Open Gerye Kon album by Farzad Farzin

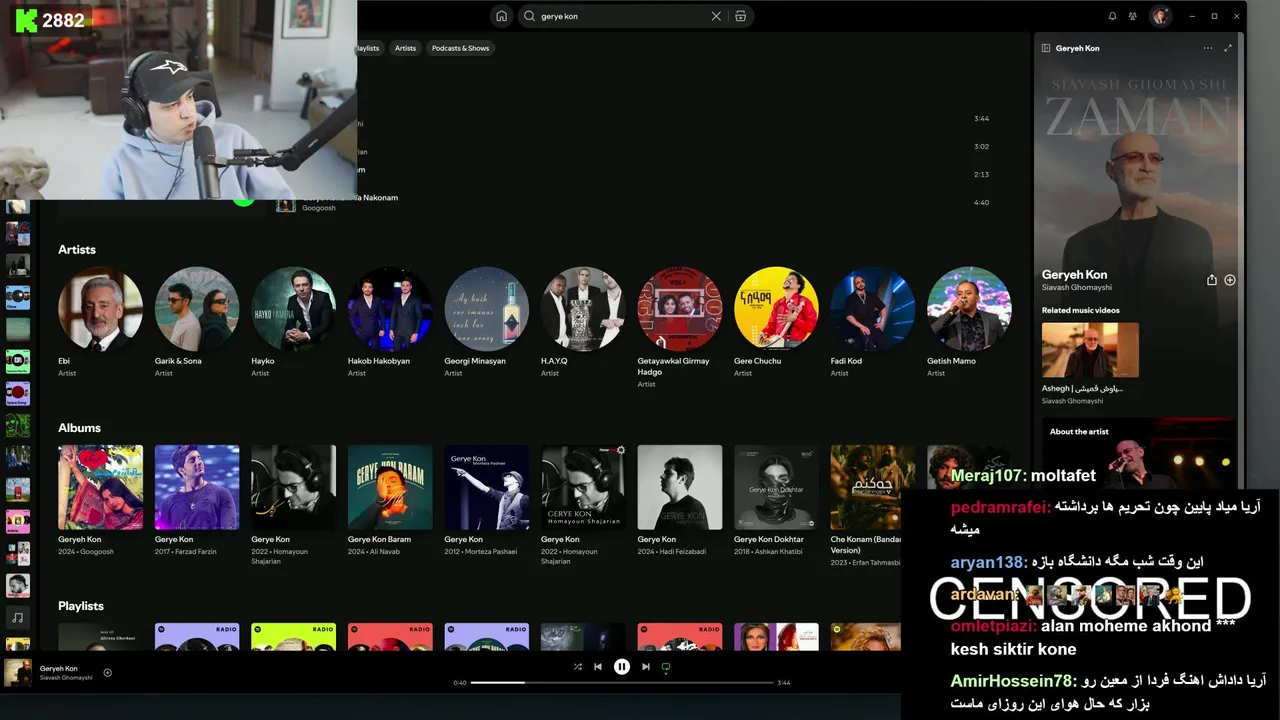coord(197,487)
